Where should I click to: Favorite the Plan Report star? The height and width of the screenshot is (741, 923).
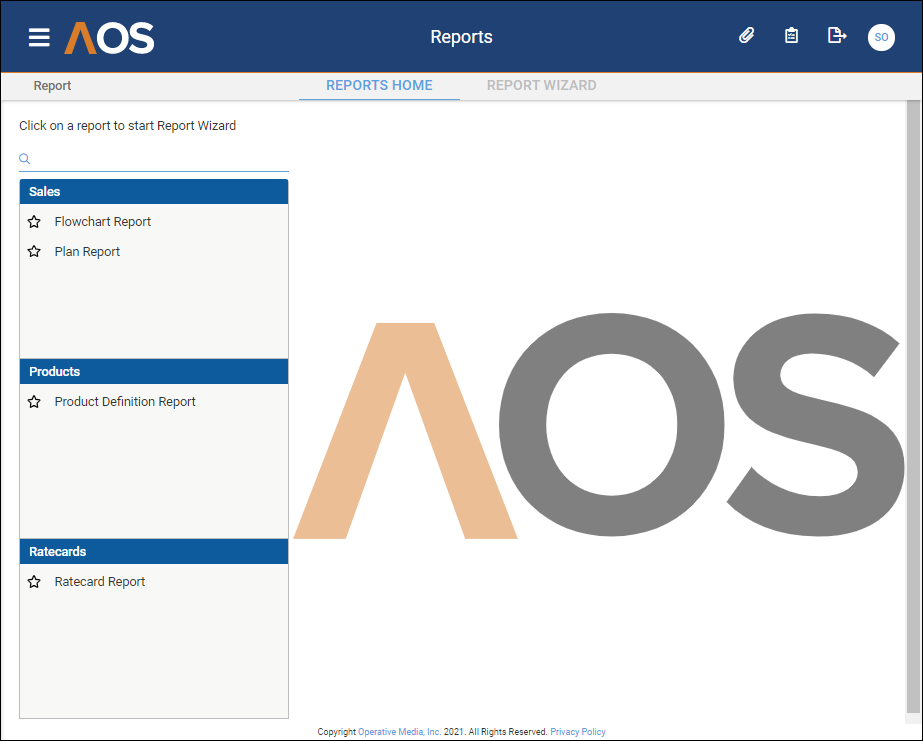pyautogui.click(x=34, y=251)
